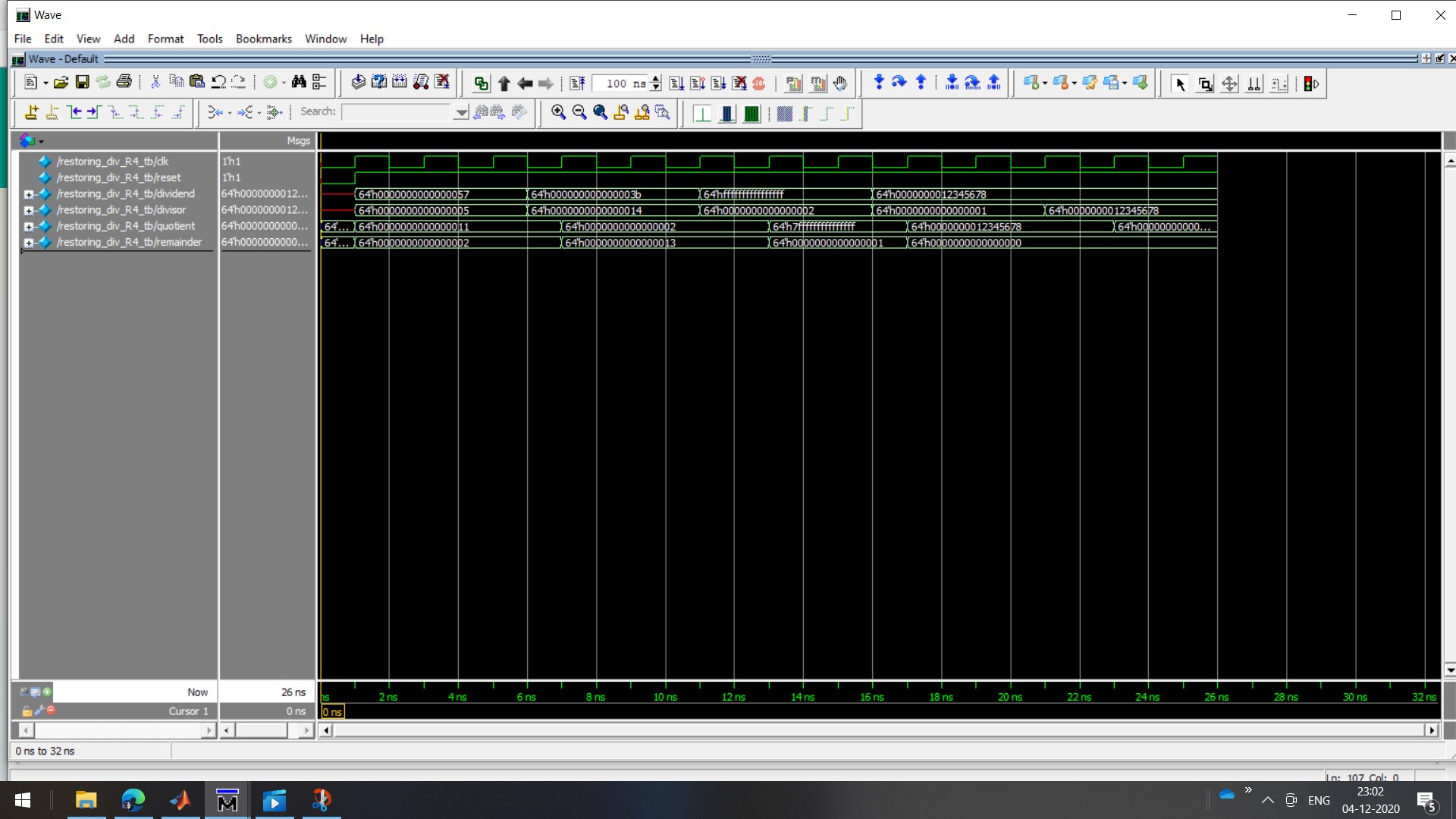This screenshot has height=819, width=1456.
Task: Click the Restart simulation icon
Action: click(x=577, y=83)
